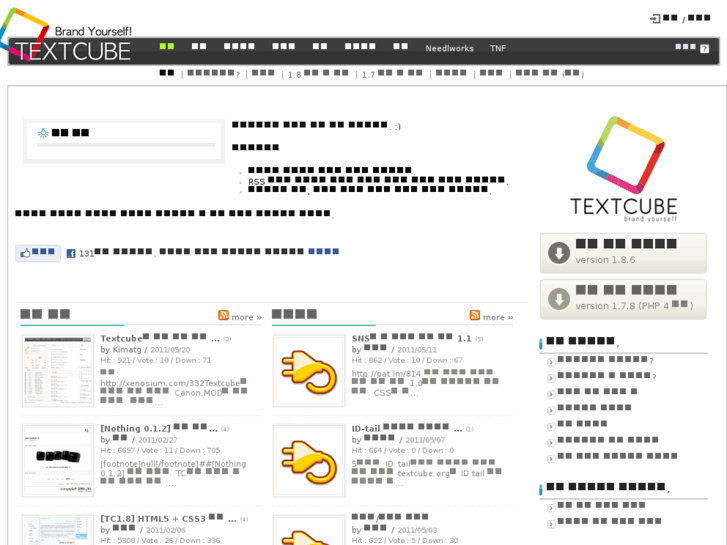Open Textcube skin post title by Kimatg

(160, 338)
